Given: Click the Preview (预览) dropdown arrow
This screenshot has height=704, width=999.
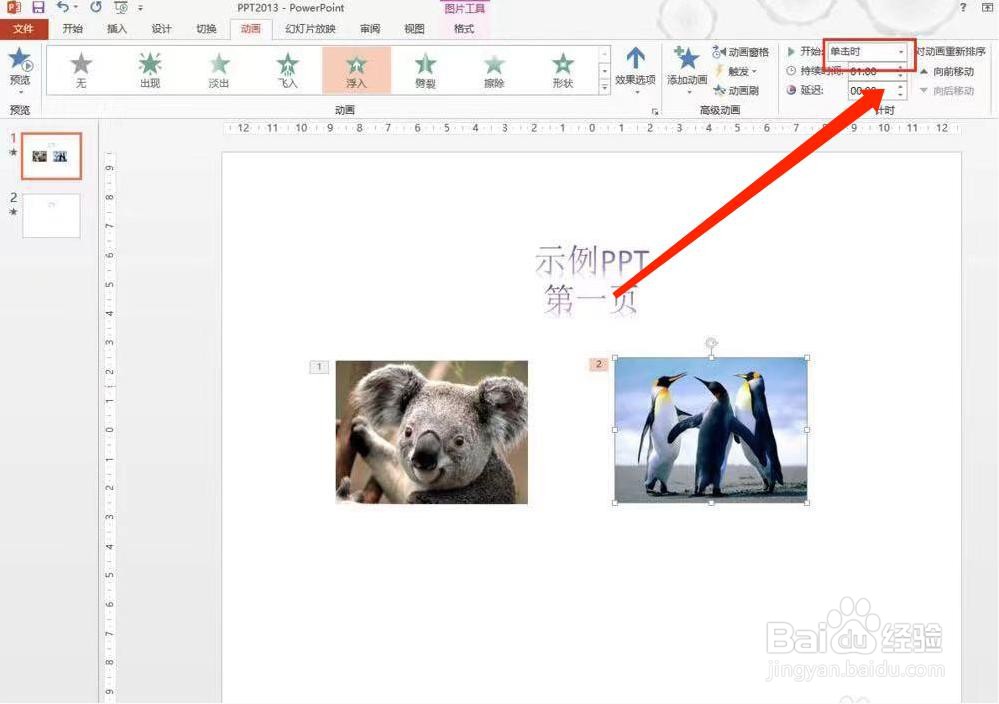Looking at the screenshot, I should (20, 92).
